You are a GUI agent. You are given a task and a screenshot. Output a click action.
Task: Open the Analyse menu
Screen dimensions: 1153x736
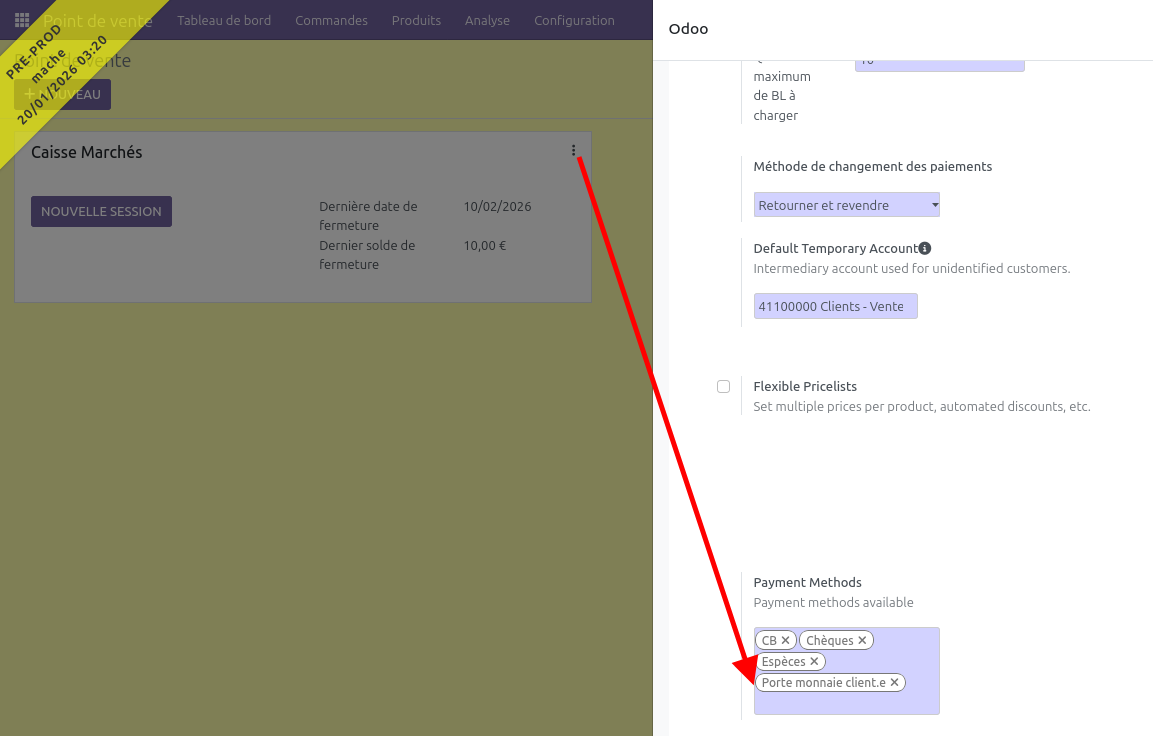pyautogui.click(x=487, y=20)
